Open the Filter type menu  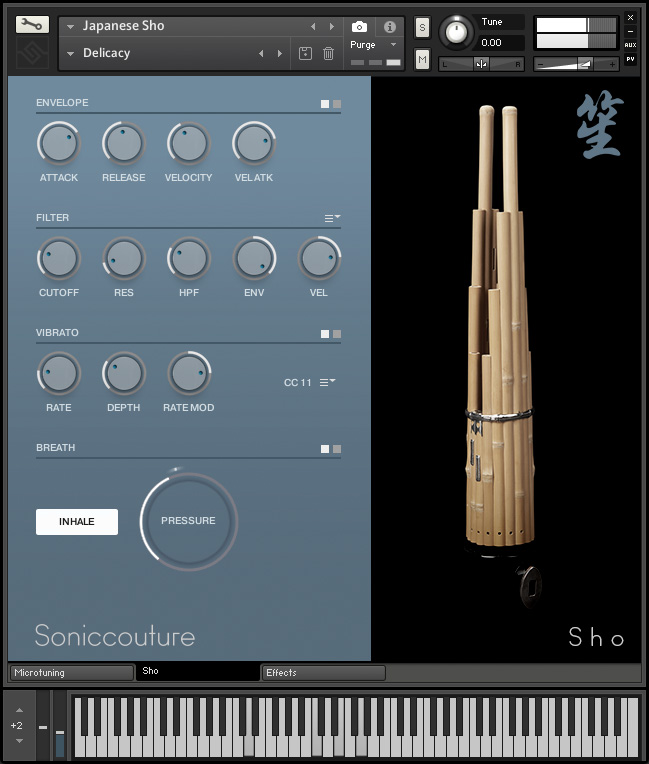click(x=333, y=218)
